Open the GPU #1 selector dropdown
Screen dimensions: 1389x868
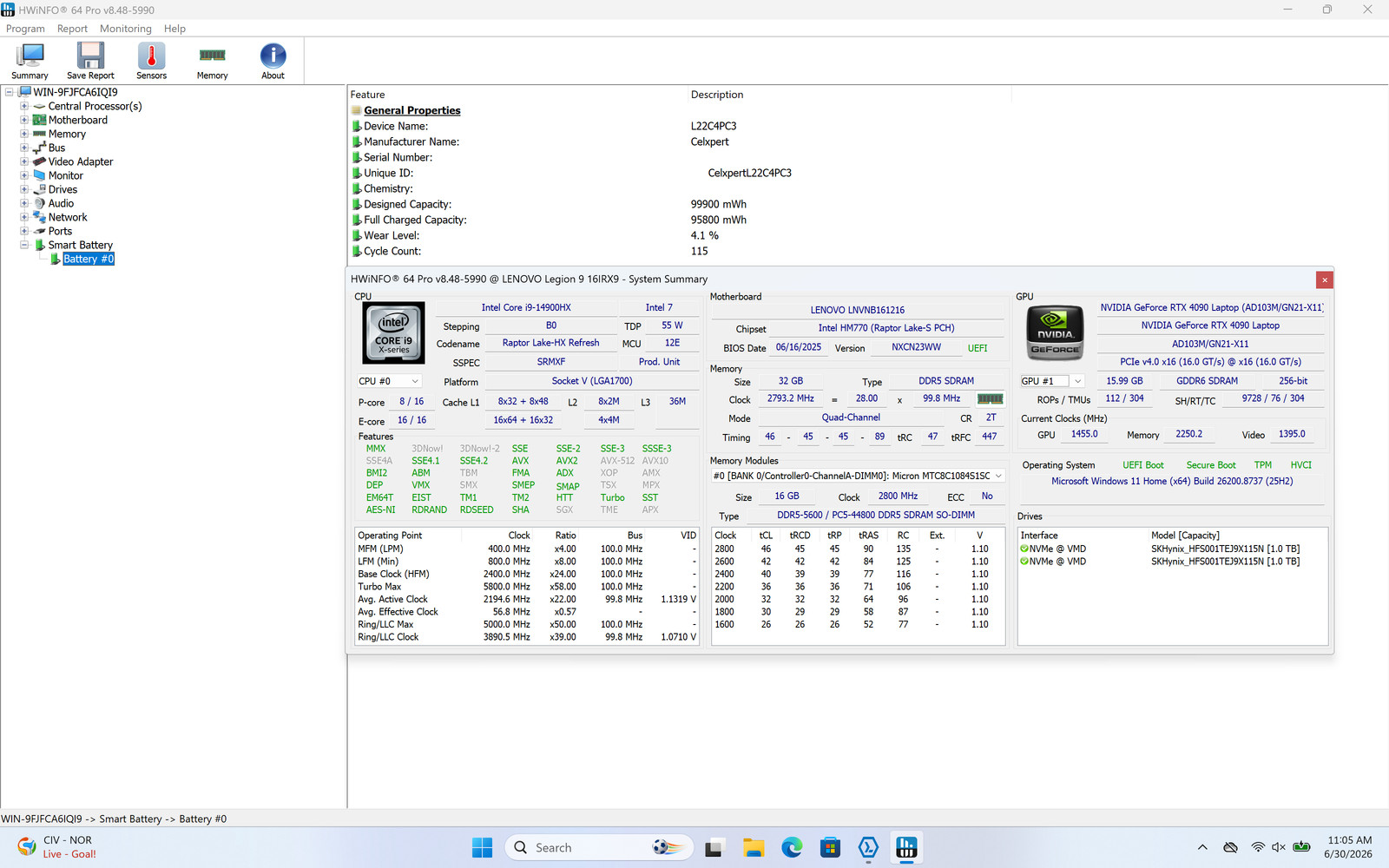click(1052, 381)
